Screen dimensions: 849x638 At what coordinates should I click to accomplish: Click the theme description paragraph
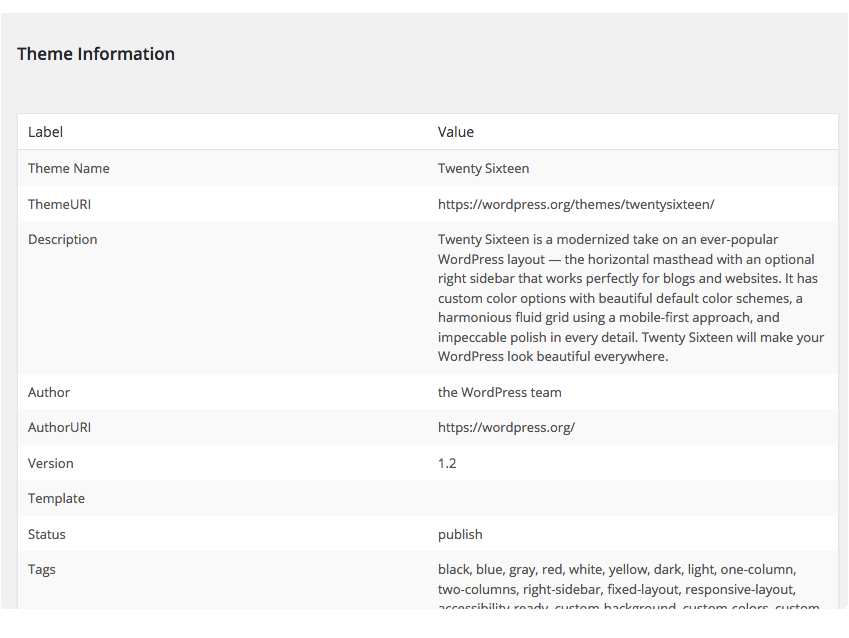pyautogui.click(x=631, y=298)
